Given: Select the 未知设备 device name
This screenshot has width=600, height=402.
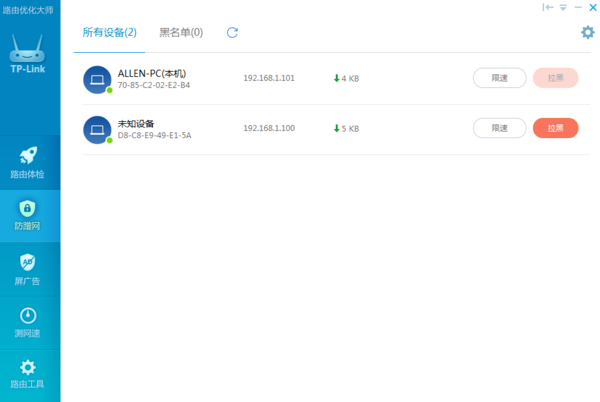Looking at the screenshot, I should point(136,124).
